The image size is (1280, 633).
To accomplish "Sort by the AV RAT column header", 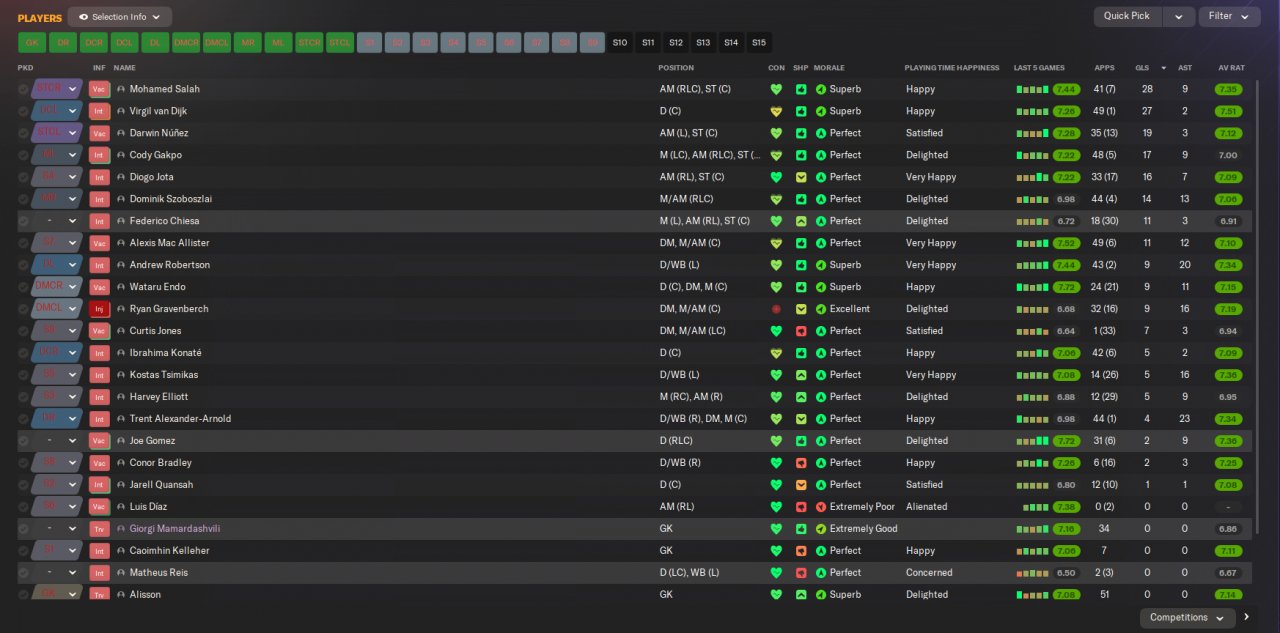I will (x=1231, y=68).
